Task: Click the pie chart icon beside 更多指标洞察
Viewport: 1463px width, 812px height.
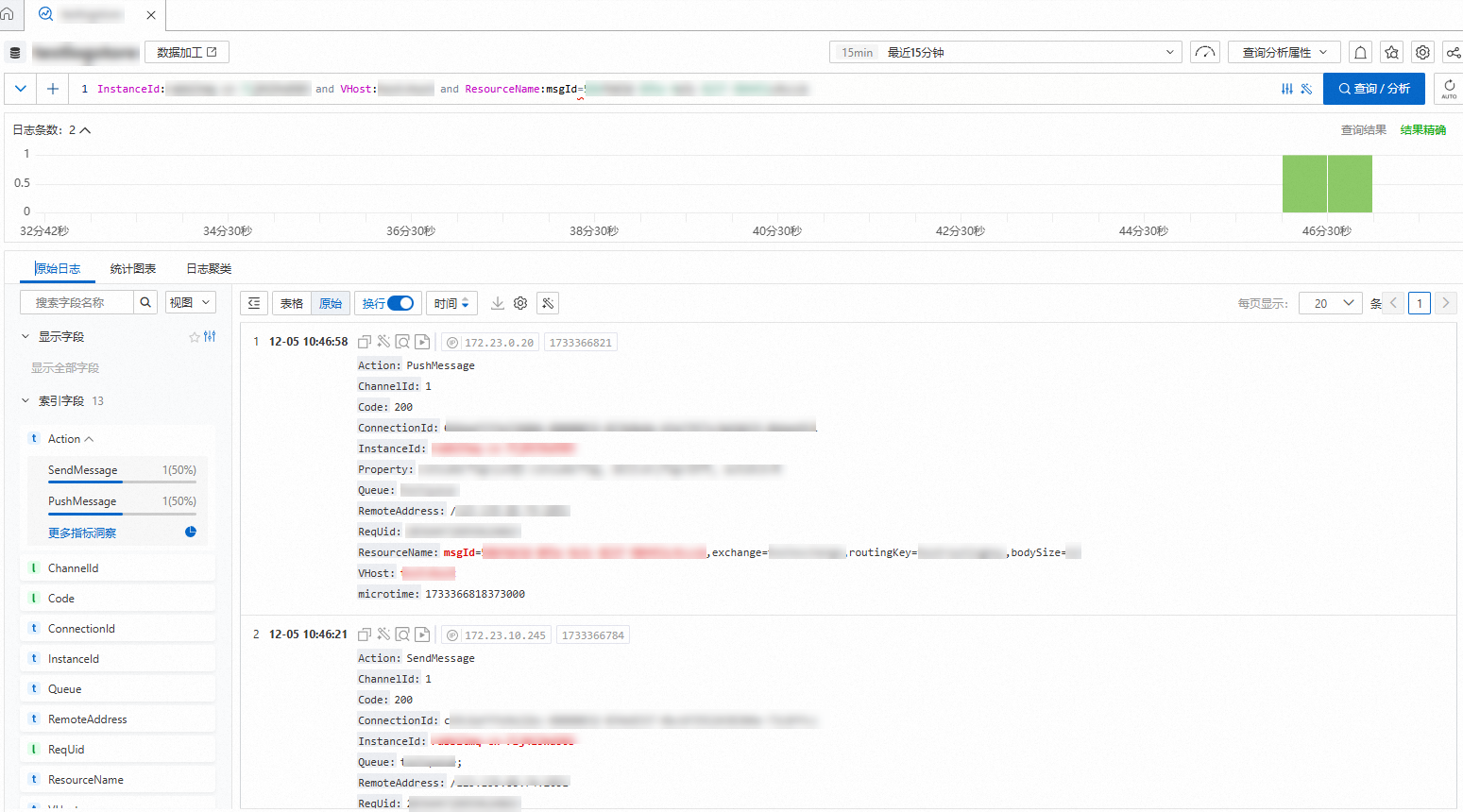Action: [x=191, y=532]
